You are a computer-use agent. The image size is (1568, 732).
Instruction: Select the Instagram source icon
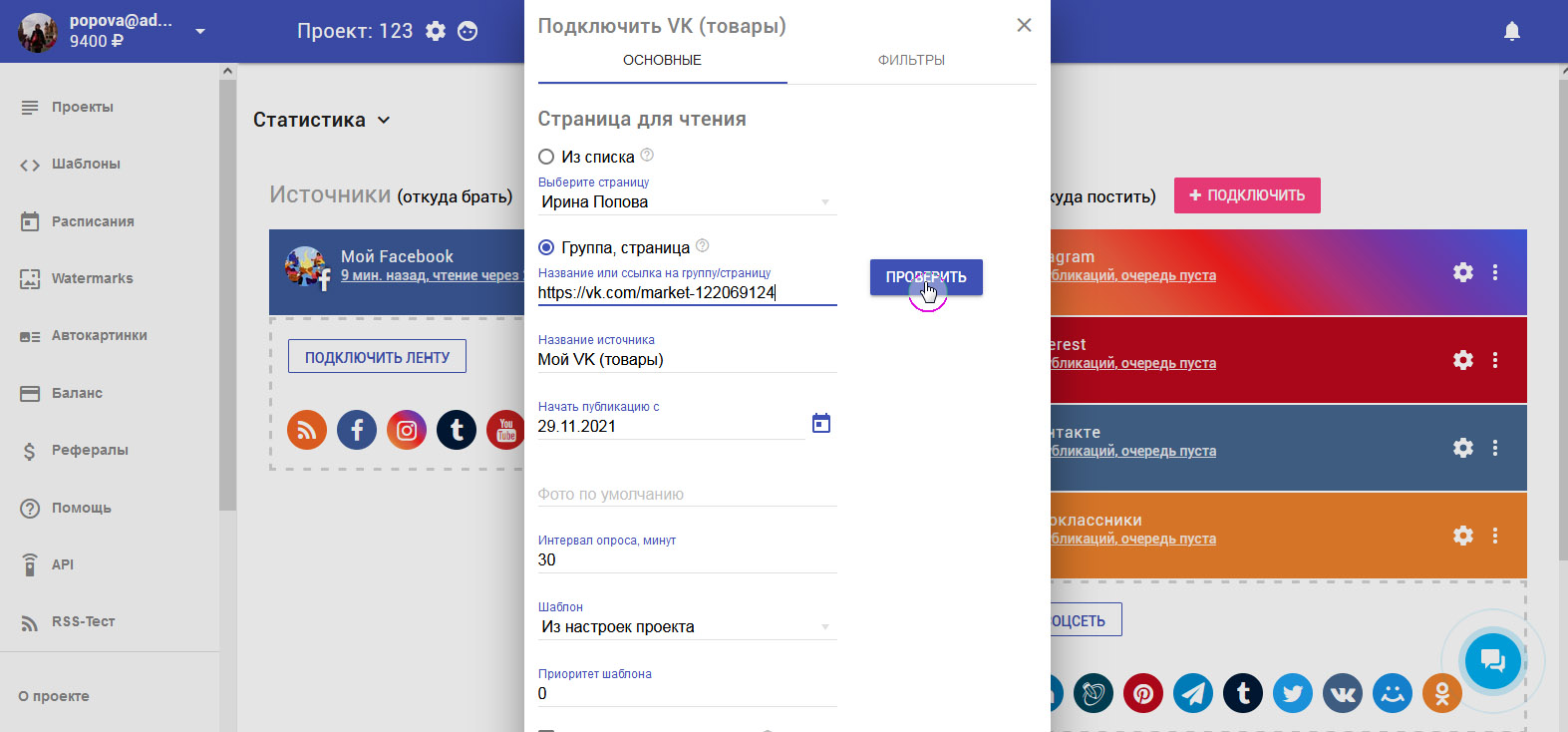click(x=407, y=430)
